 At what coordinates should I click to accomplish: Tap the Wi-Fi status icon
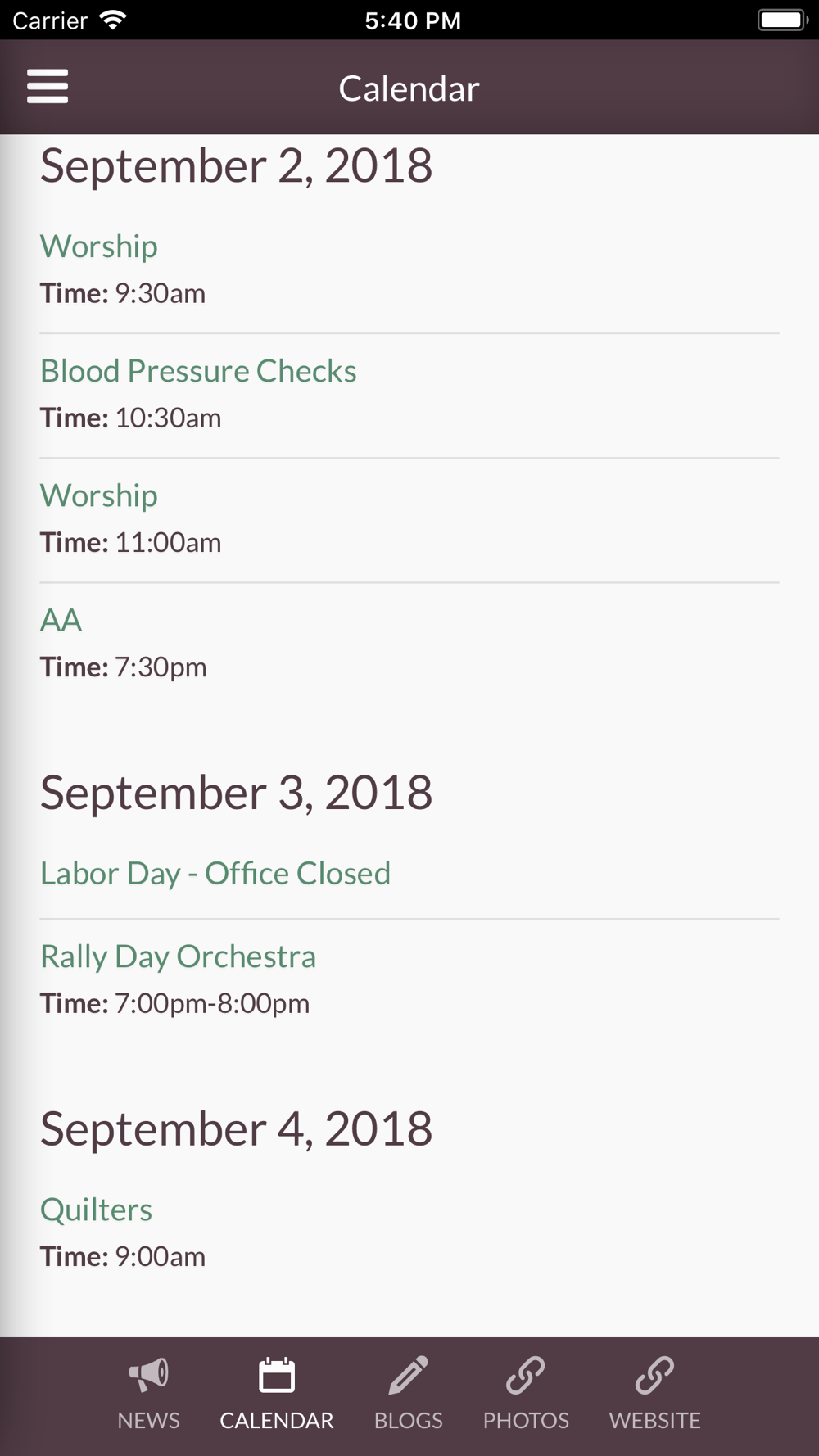point(113,20)
